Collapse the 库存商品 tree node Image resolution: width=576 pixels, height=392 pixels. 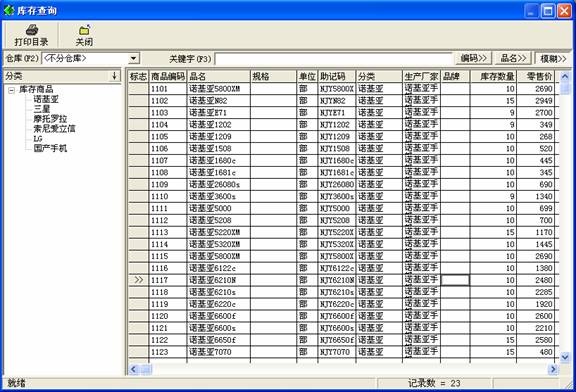coord(12,89)
